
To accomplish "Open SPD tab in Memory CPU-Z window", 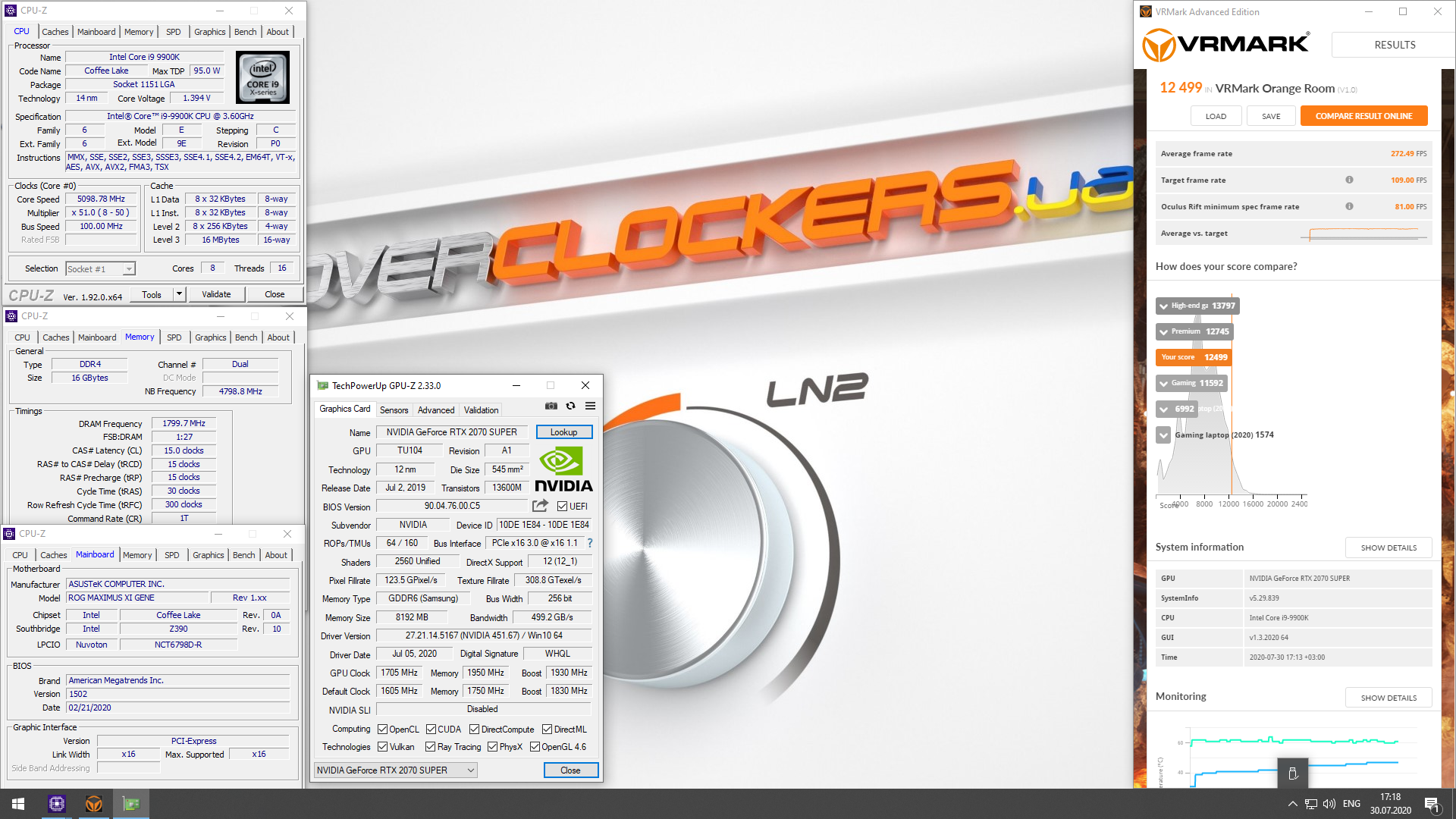I will point(174,337).
